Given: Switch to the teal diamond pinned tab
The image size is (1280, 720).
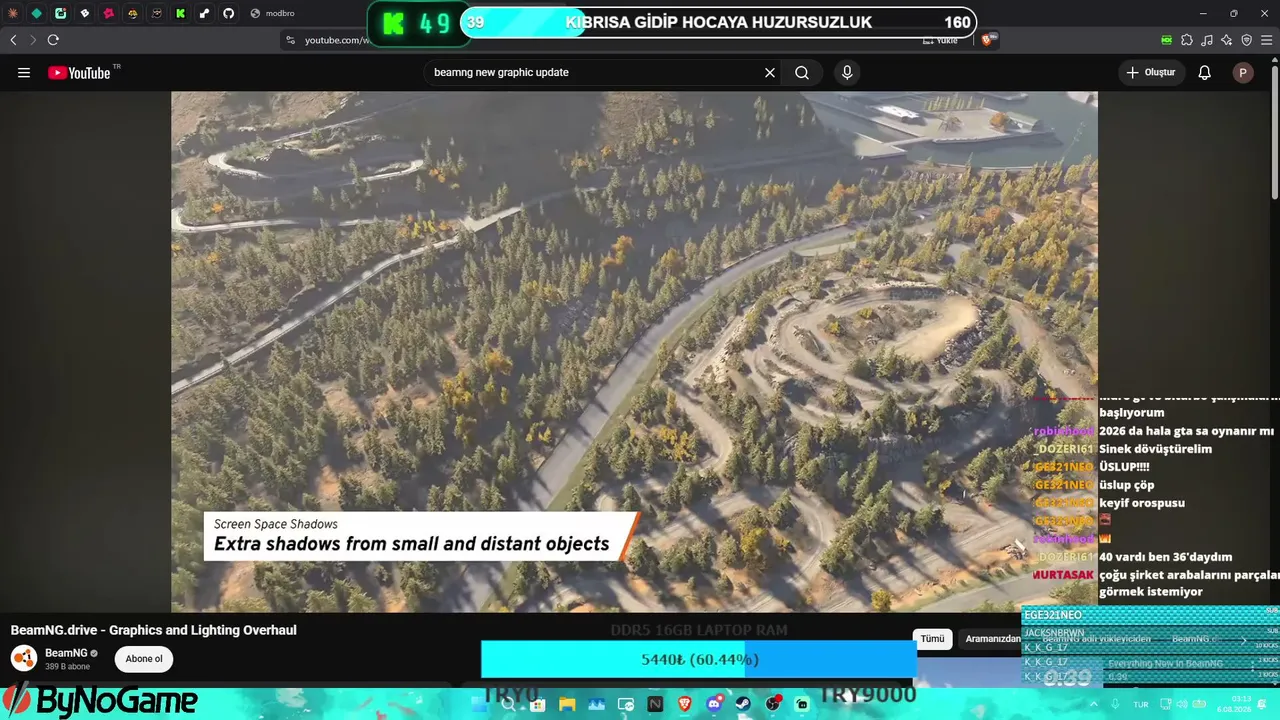Looking at the screenshot, I should [x=36, y=13].
